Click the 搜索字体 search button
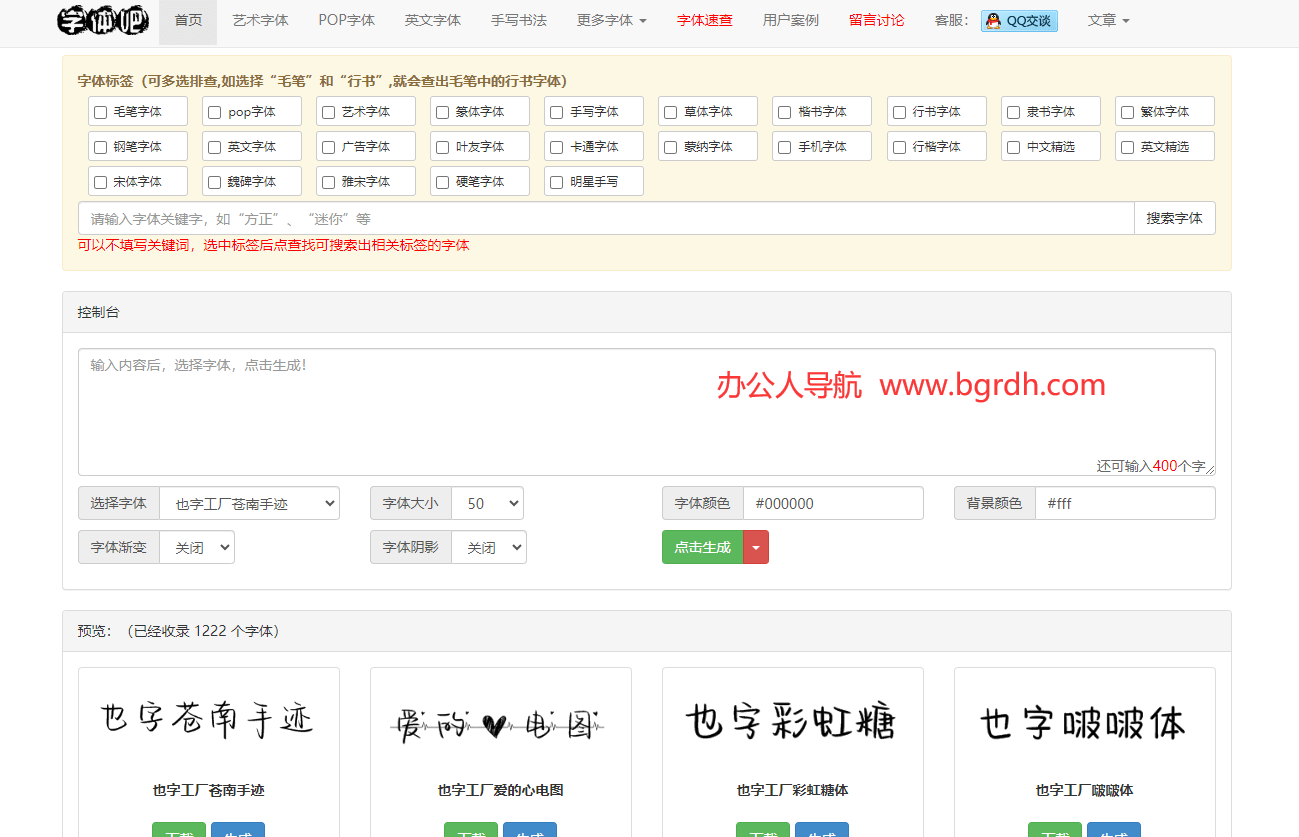The image size is (1299, 837). pyautogui.click(x=1175, y=218)
